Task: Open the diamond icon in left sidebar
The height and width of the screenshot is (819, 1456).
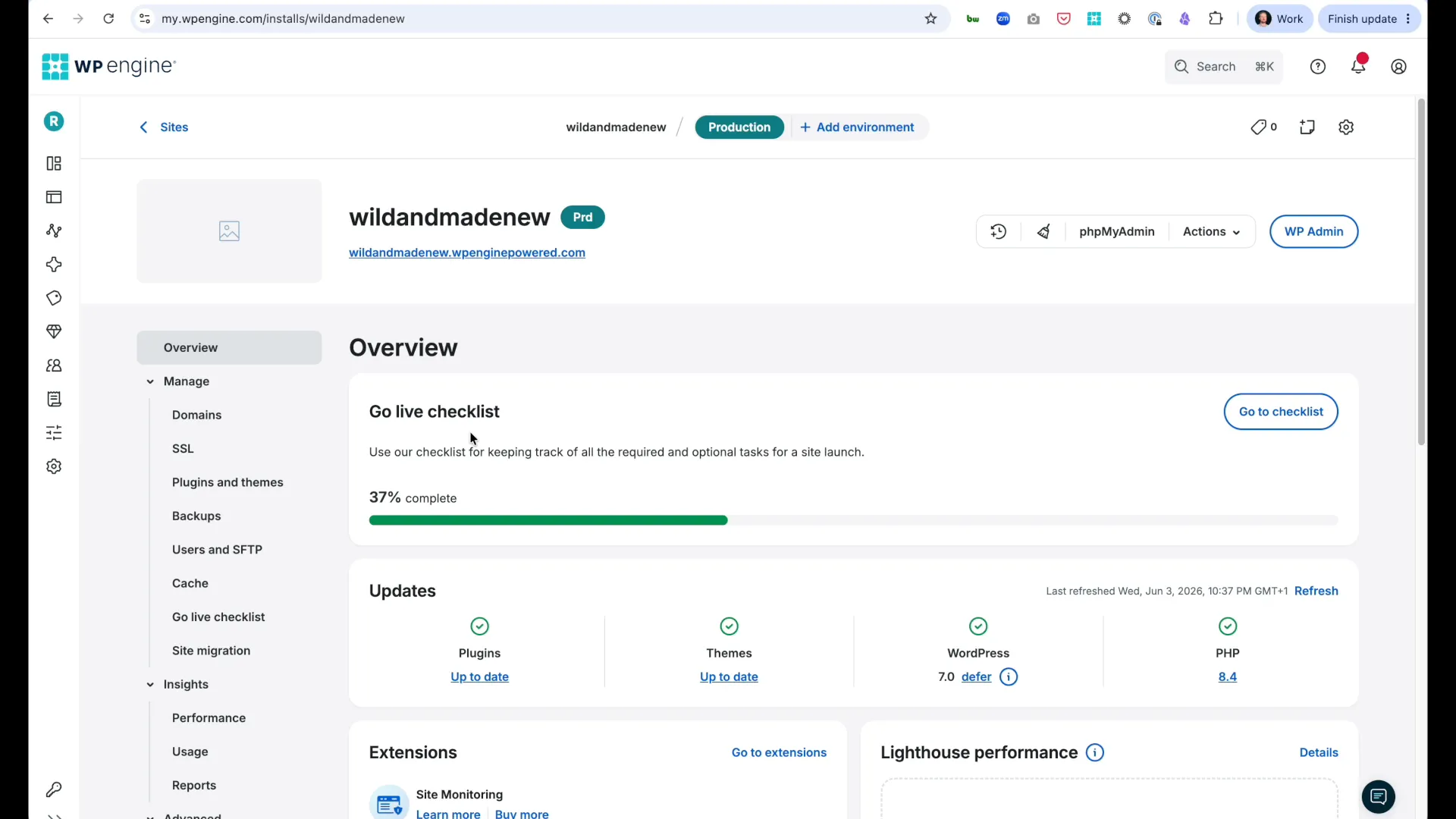Action: (x=54, y=331)
